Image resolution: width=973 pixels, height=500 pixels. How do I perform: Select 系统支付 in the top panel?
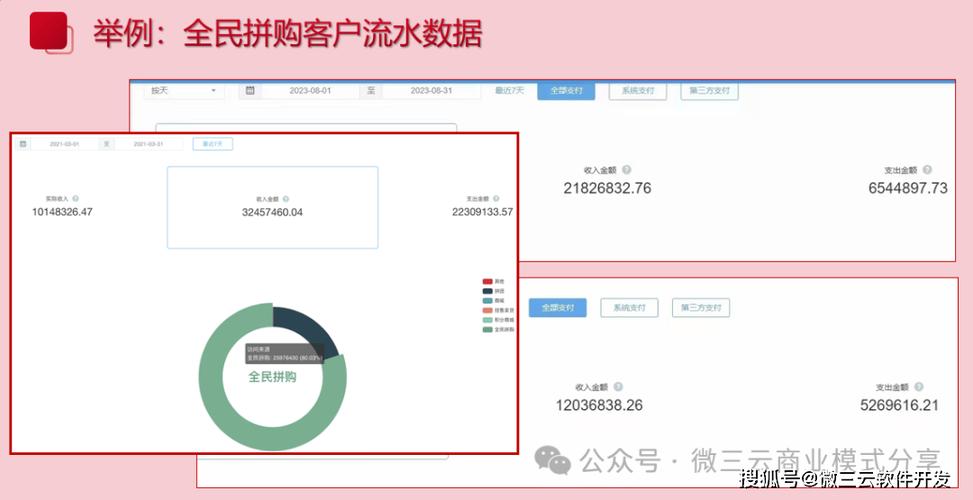(x=638, y=91)
